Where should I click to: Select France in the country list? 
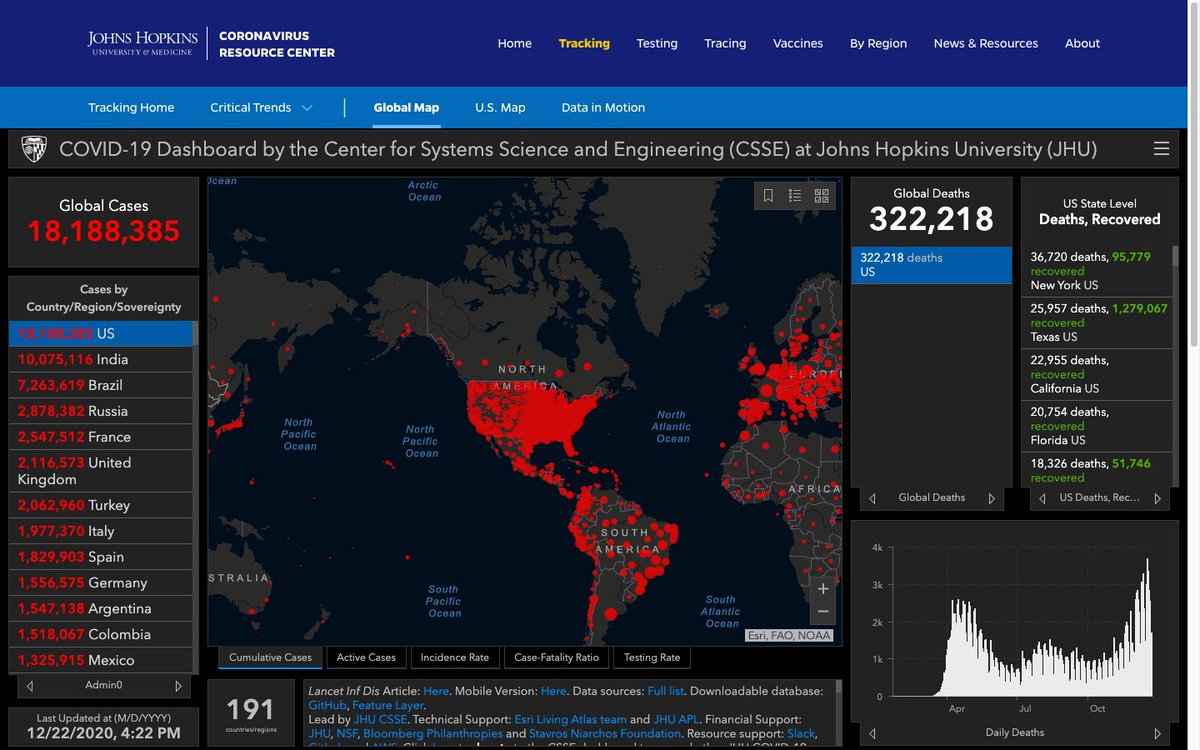pyautogui.click(x=100, y=437)
